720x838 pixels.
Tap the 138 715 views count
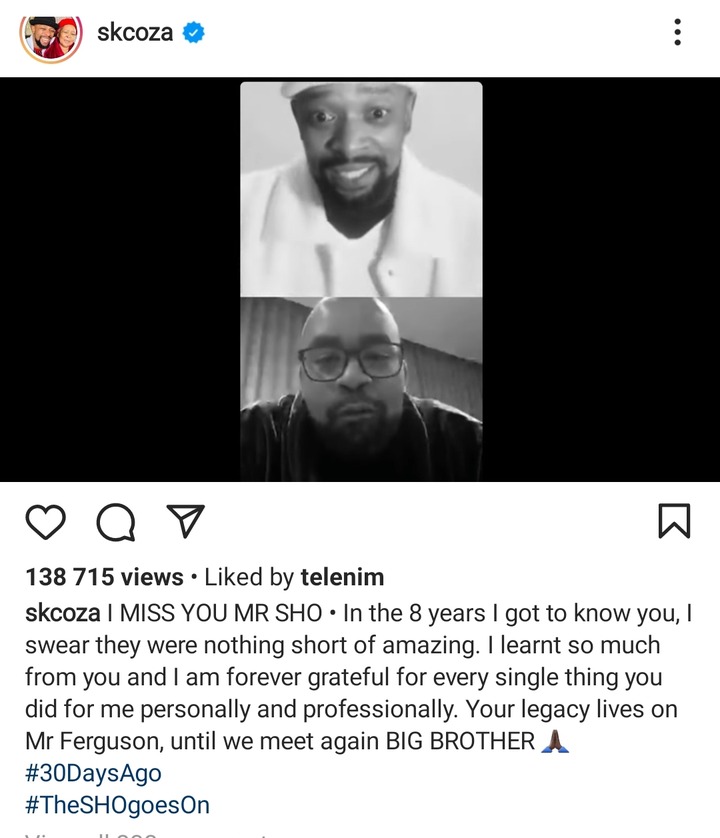[104, 577]
